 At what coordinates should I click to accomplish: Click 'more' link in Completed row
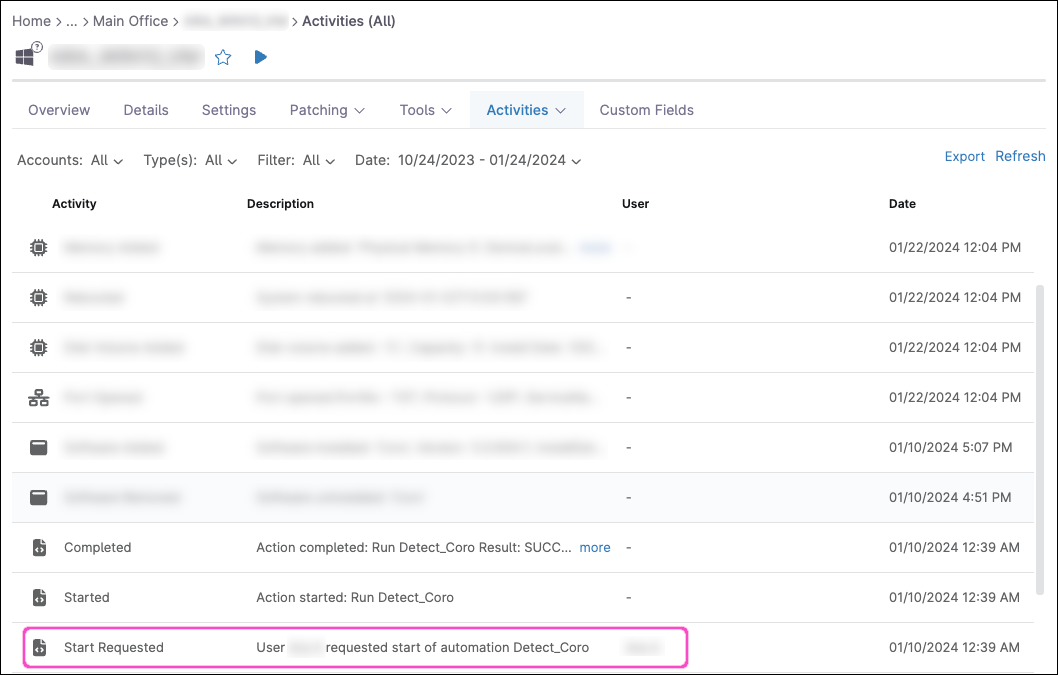(595, 548)
